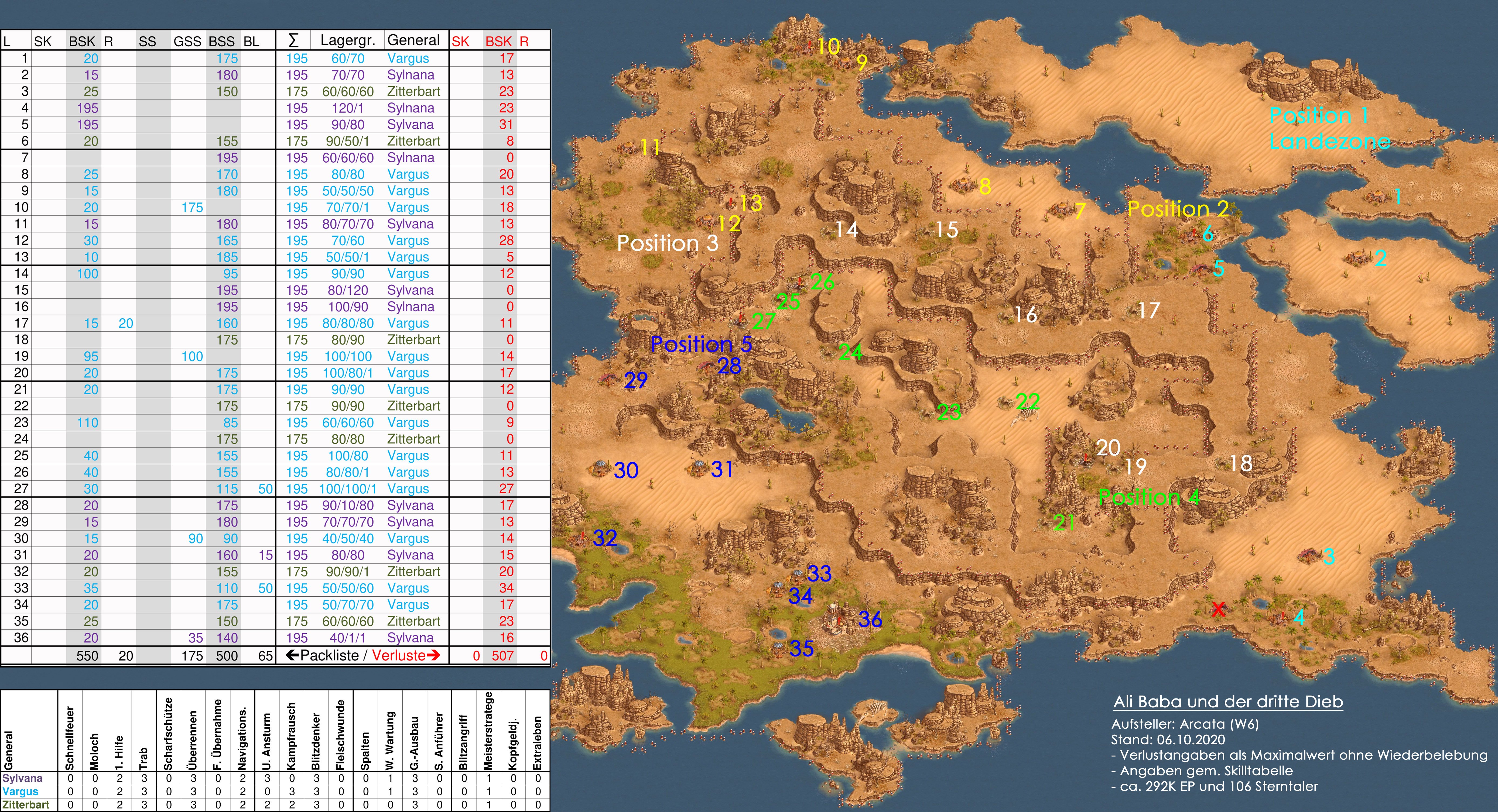Screen dimensions: 1498x812
Task: Select the 'Lagergr.' column header
Action: point(347,41)
